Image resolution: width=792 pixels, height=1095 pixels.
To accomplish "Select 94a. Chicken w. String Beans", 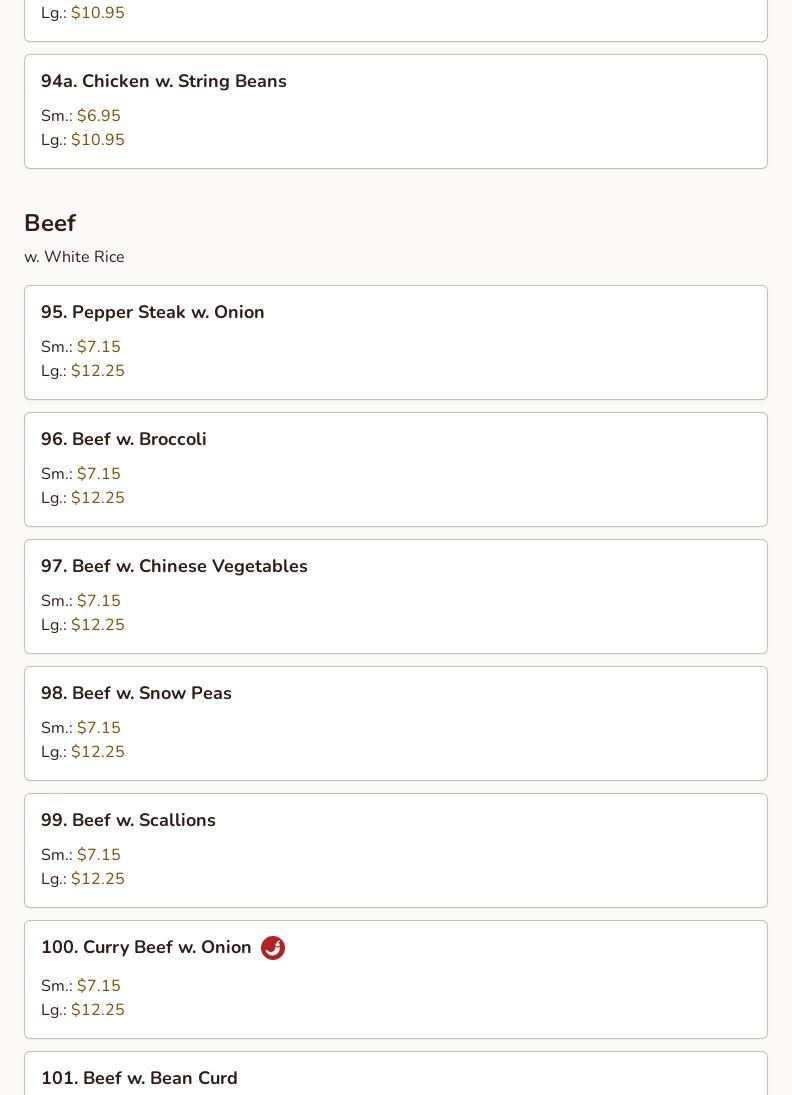I will coord(396,111).
